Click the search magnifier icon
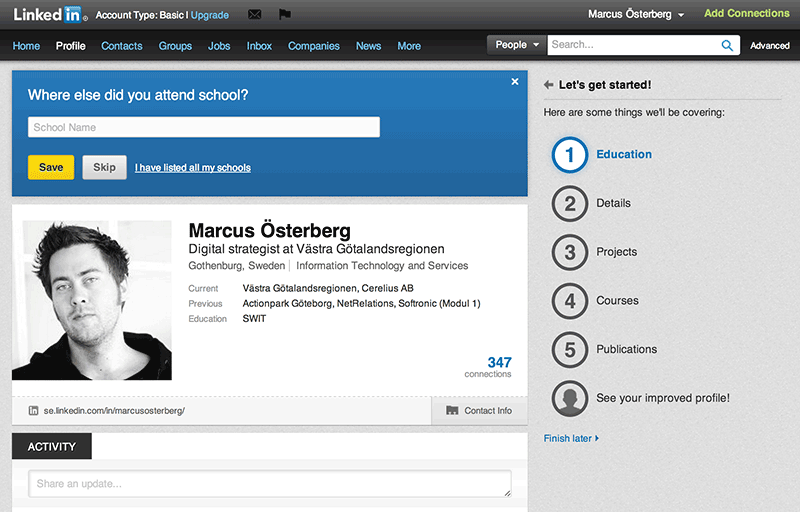Viewport: 800px width, 512px height. tap(727, 45)
